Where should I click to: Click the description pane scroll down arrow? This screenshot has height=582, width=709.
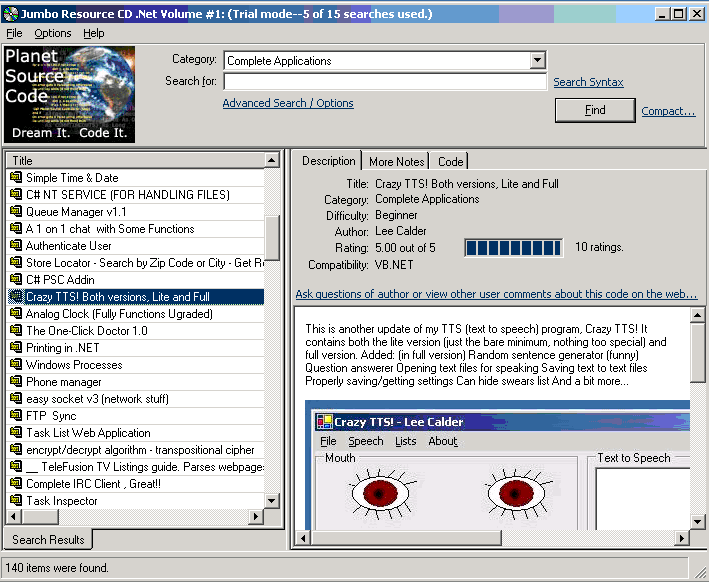point(697,522)
